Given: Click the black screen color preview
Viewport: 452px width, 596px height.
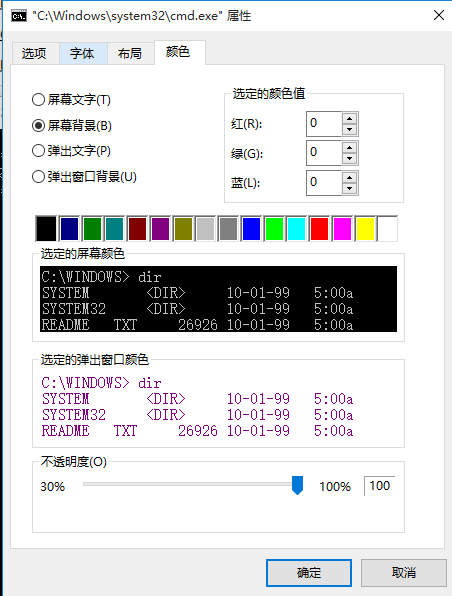Looking at the screenshot, I should pos(218,299).
